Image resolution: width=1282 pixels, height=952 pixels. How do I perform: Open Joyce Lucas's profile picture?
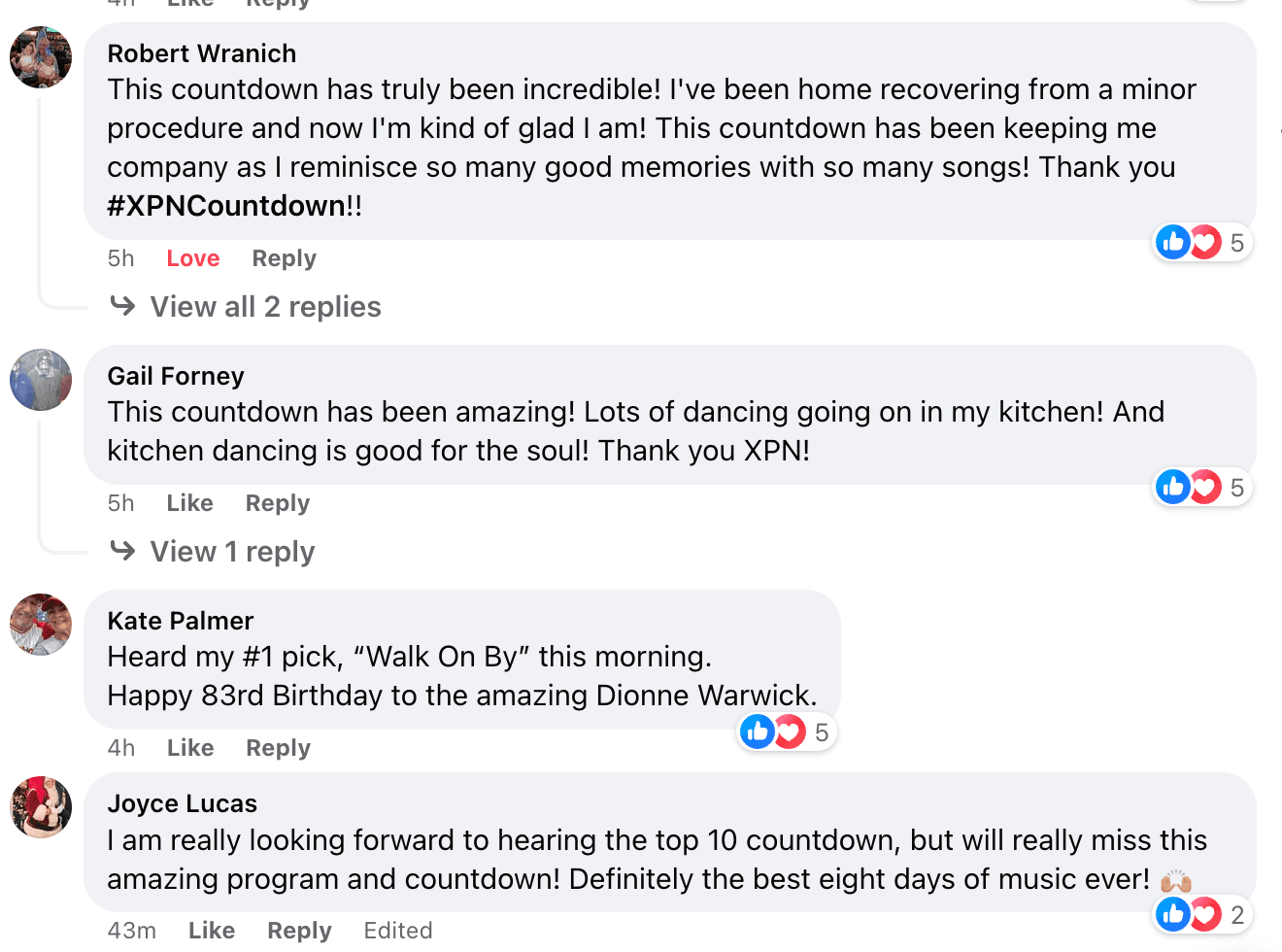[41, 807]
